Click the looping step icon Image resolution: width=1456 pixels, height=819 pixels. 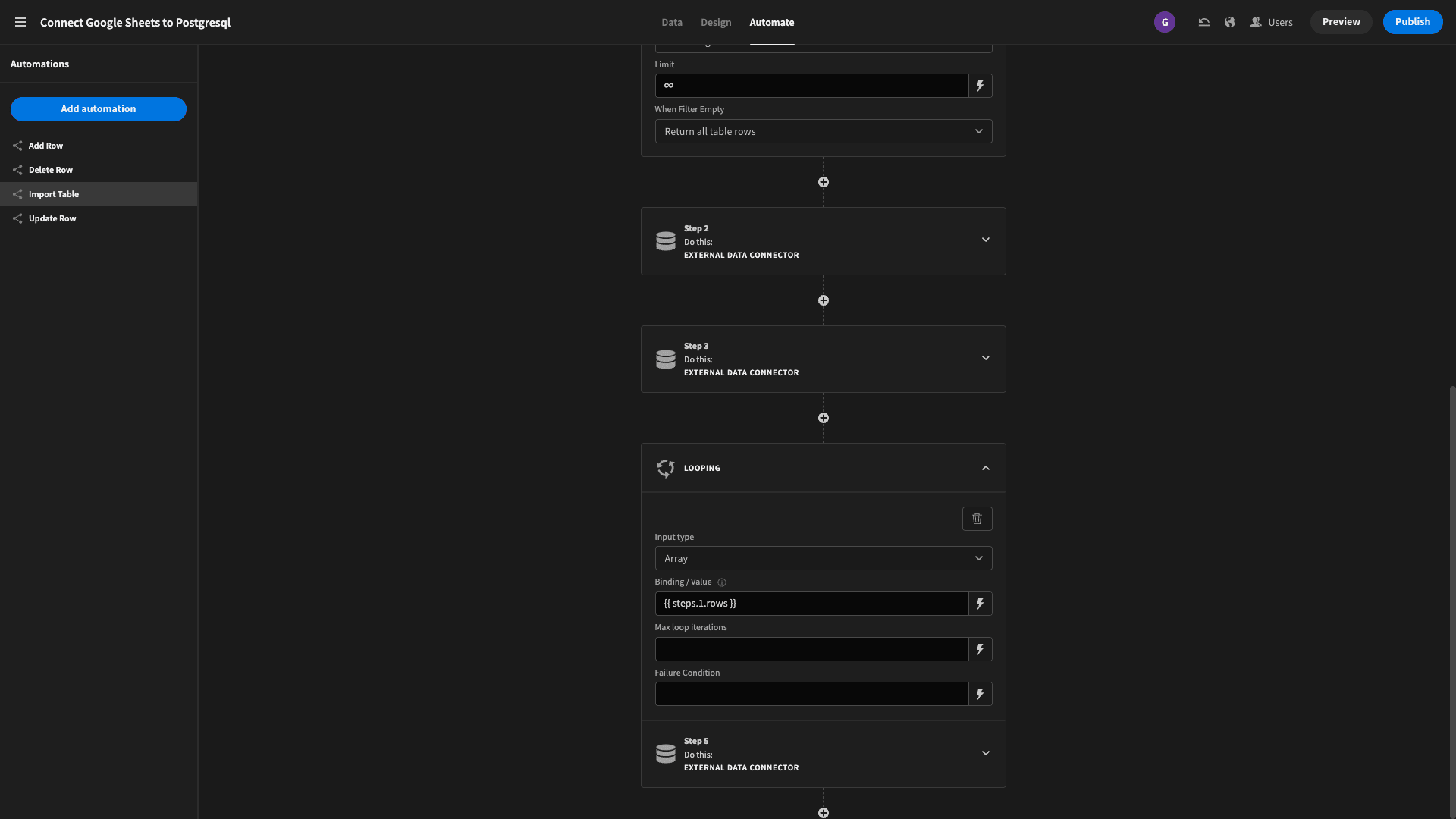pos(664,467)
